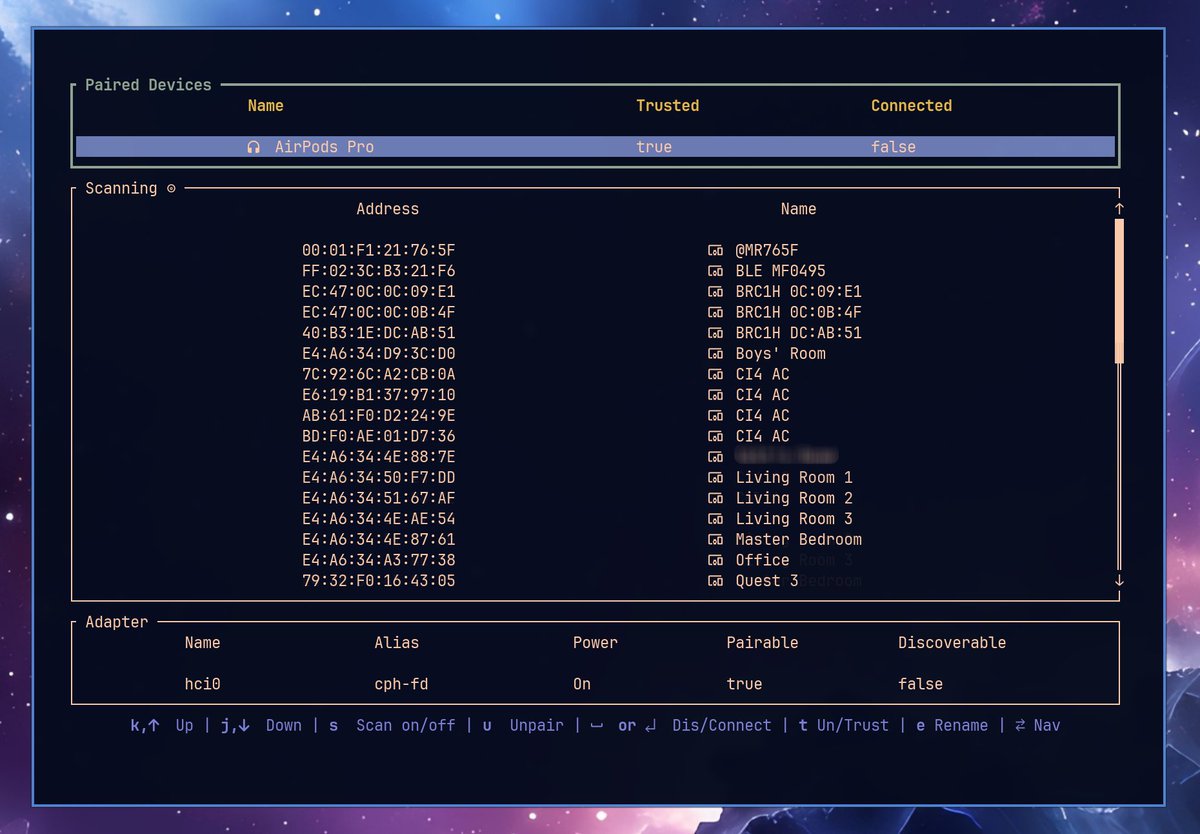
Task: Click the device icon next to Quest 3
Action: [x=715, y=580]
